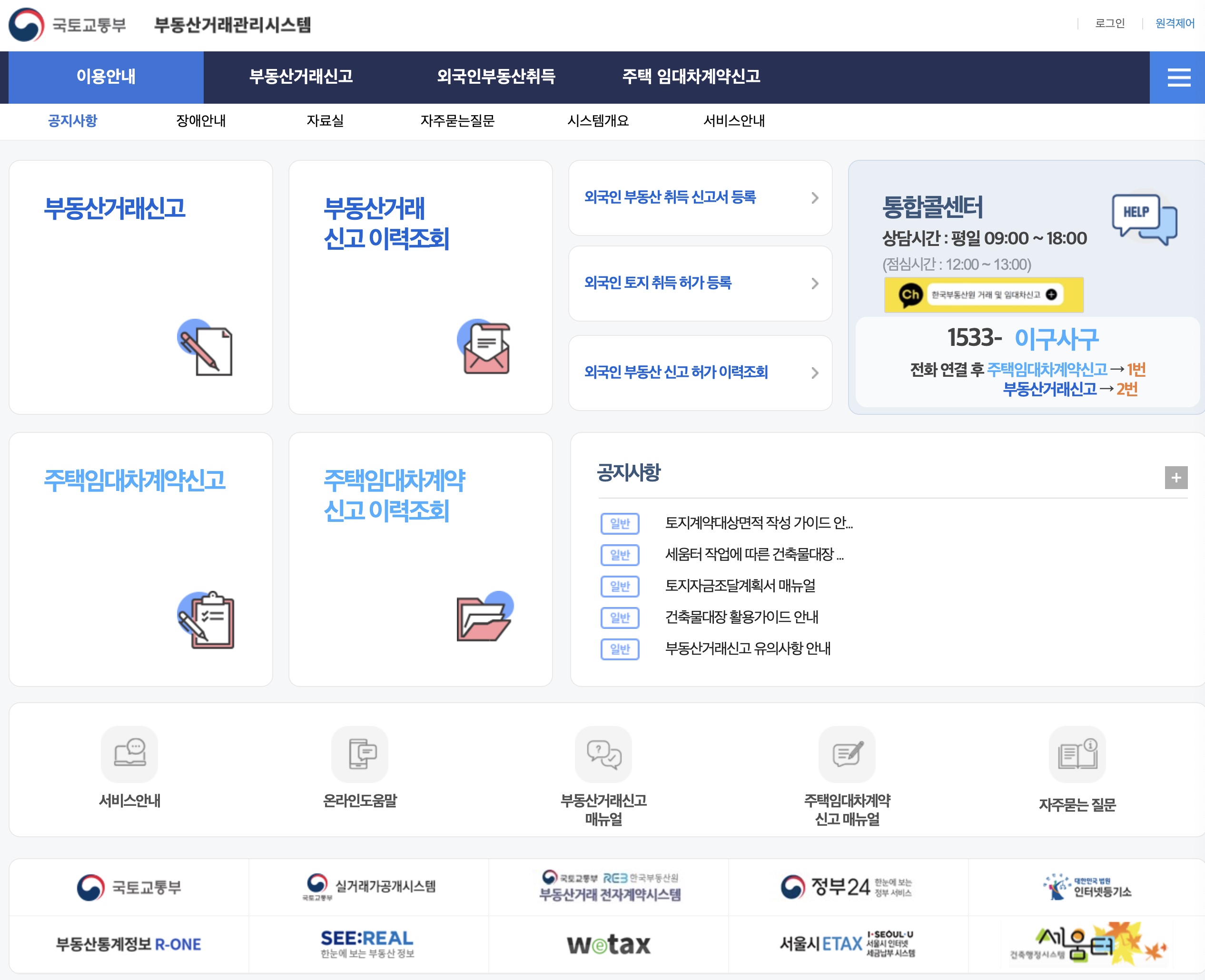Switch to the 자료실 submenu tab
The image size is (1205, 980).
click(325, 121)
